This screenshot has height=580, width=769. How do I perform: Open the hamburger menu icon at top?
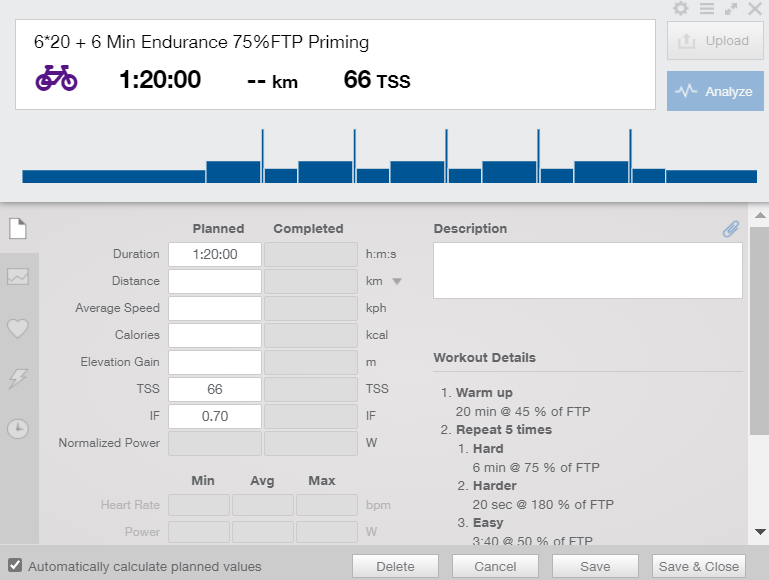coord(706,9)
